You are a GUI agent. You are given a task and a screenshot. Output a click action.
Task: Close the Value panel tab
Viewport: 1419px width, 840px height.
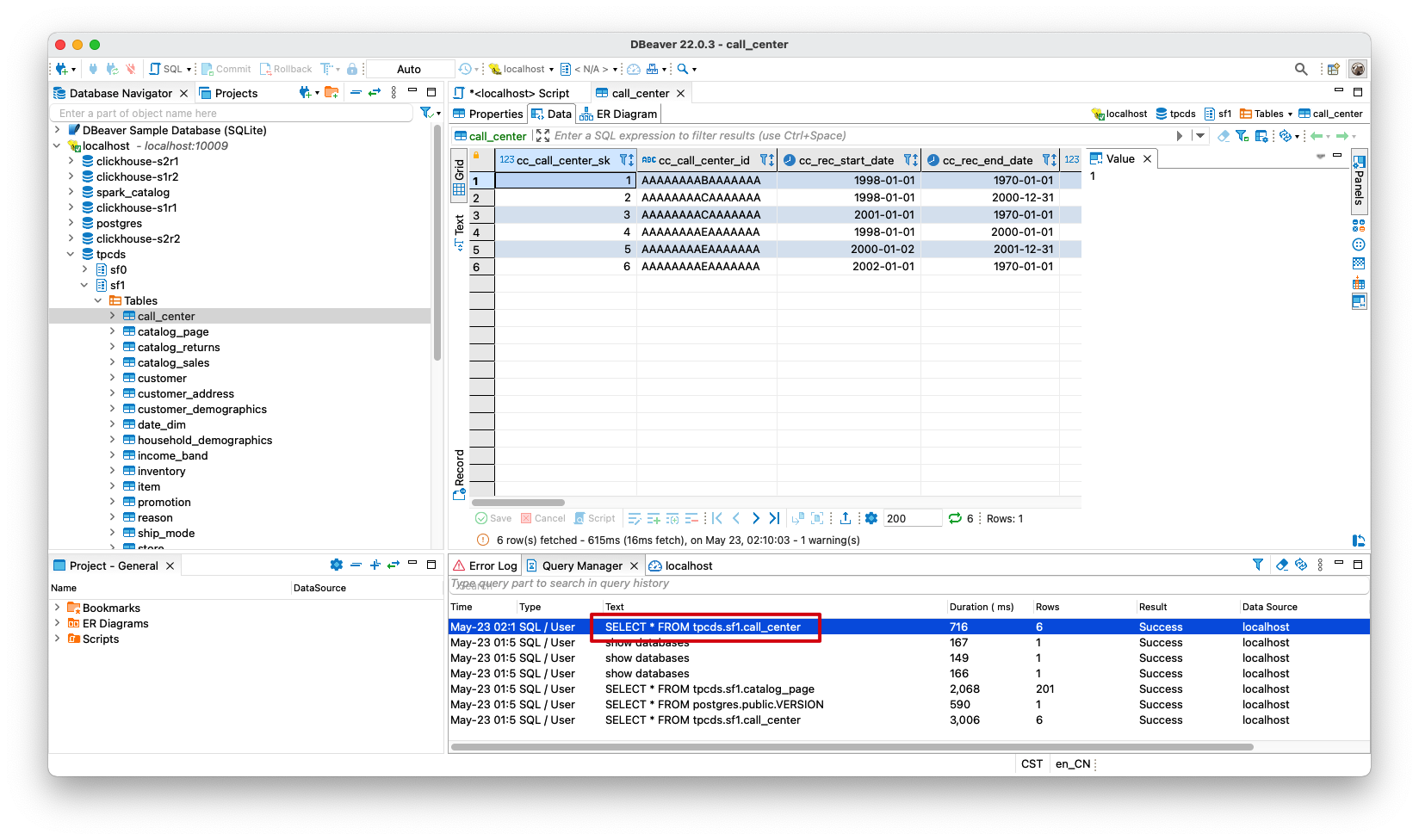(x=1147, y=158)
